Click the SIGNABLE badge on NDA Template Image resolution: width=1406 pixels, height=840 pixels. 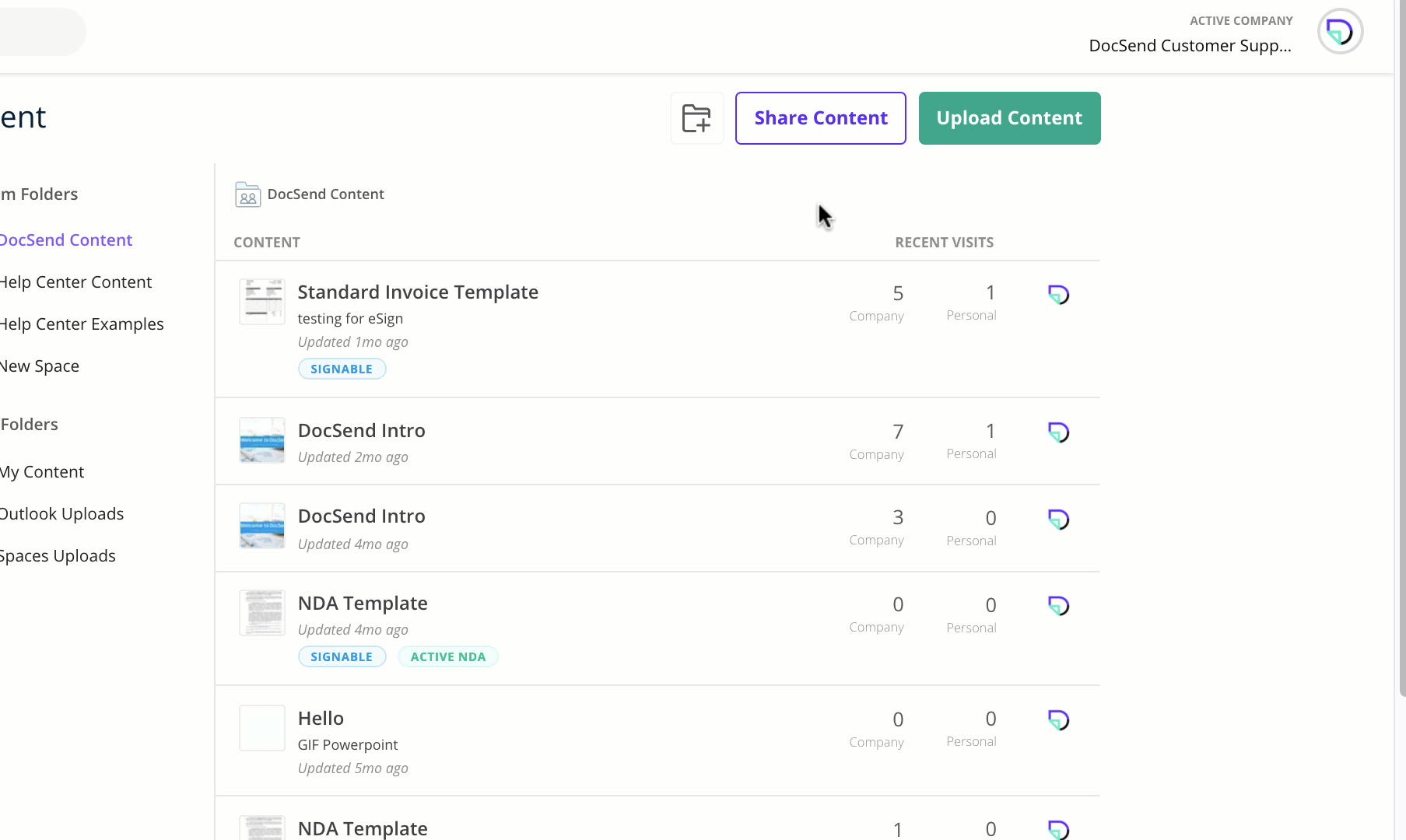click(342, 657)
